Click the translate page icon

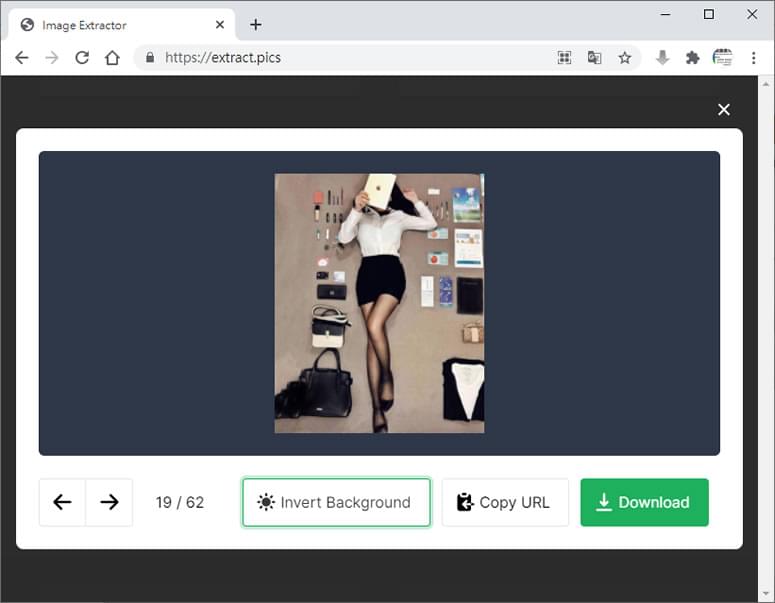pyautogui.click(x=594, y=58)
